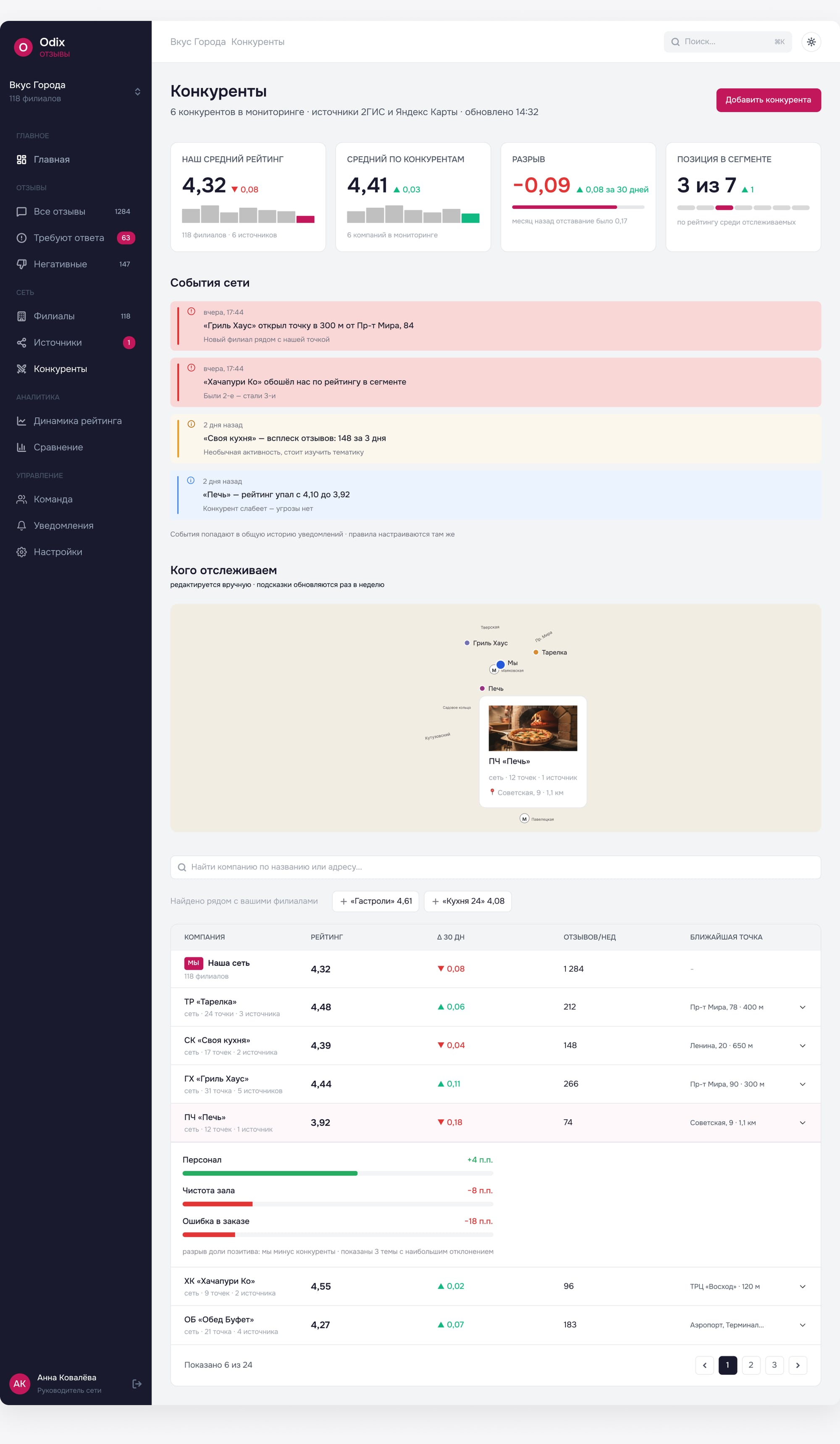The height and width of the screenshot is (1444, 840).
Task: Click the Odix logo icon
Action: pyautogui.click(x=23, y=47)
